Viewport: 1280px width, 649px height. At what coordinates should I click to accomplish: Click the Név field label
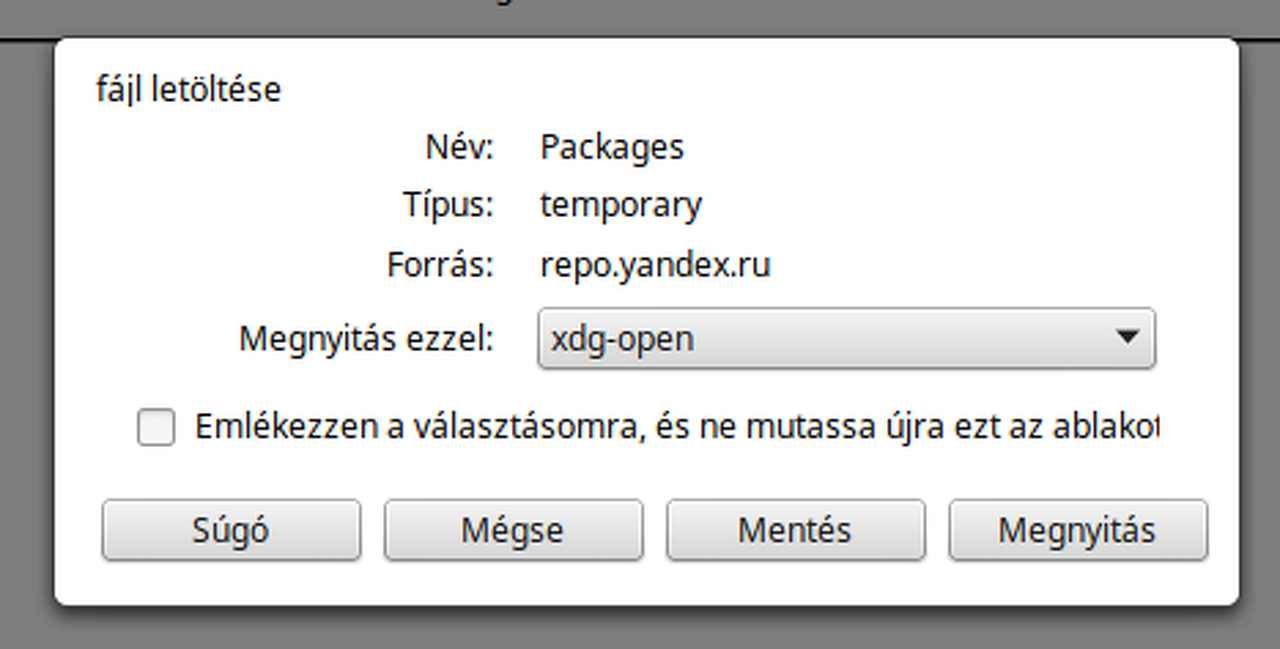click(459, 148)
